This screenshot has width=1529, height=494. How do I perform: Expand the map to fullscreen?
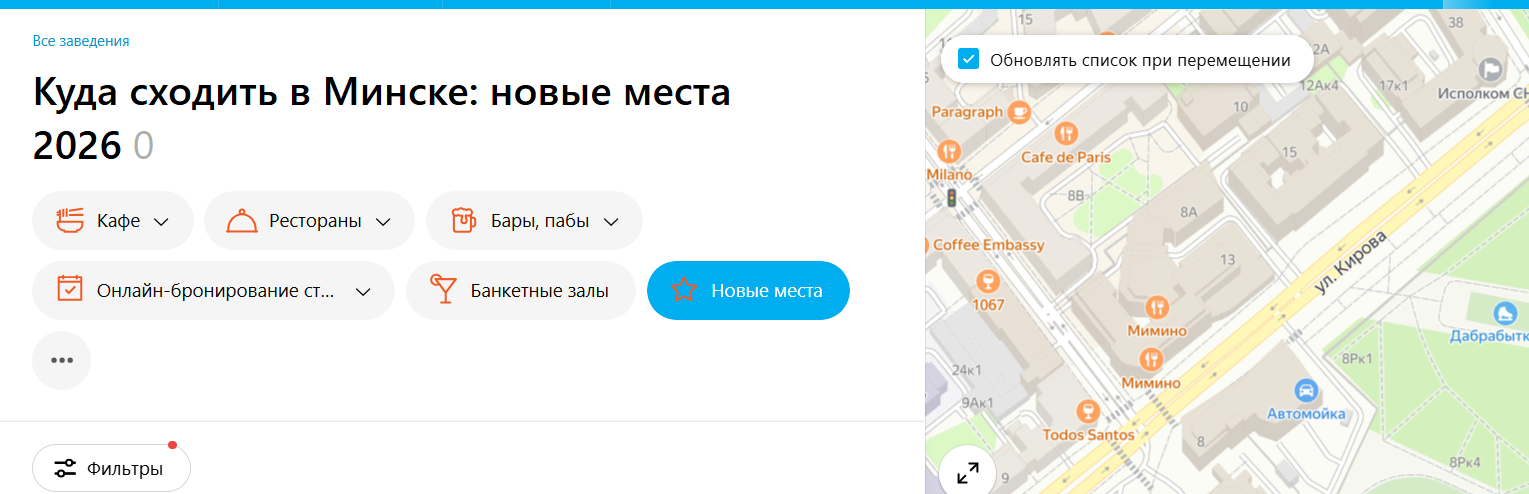pyautogui.click(x=967, y=473)
